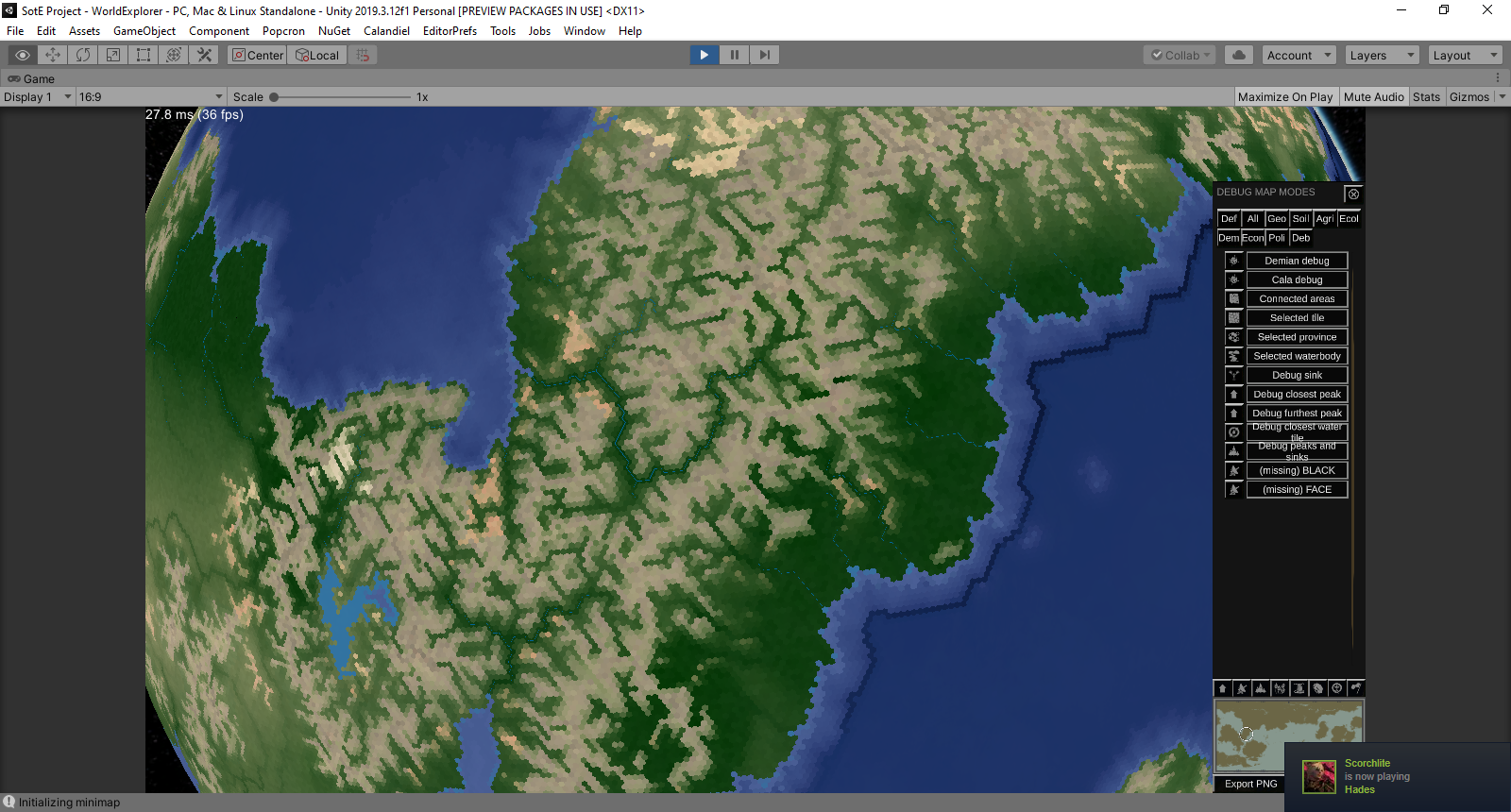
Task: Select the Scale tool
Action: click(x=113, y=55)
